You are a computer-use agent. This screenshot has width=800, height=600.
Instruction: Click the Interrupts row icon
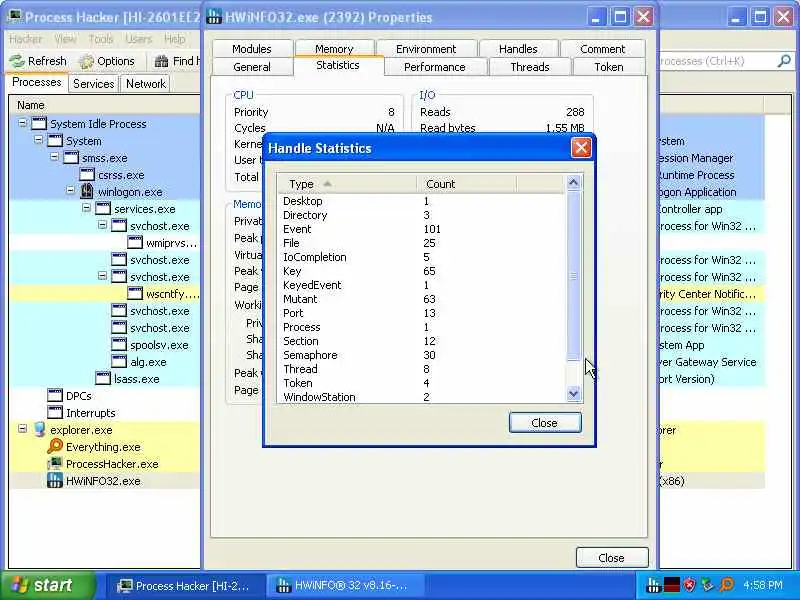[x=55, y=412]
